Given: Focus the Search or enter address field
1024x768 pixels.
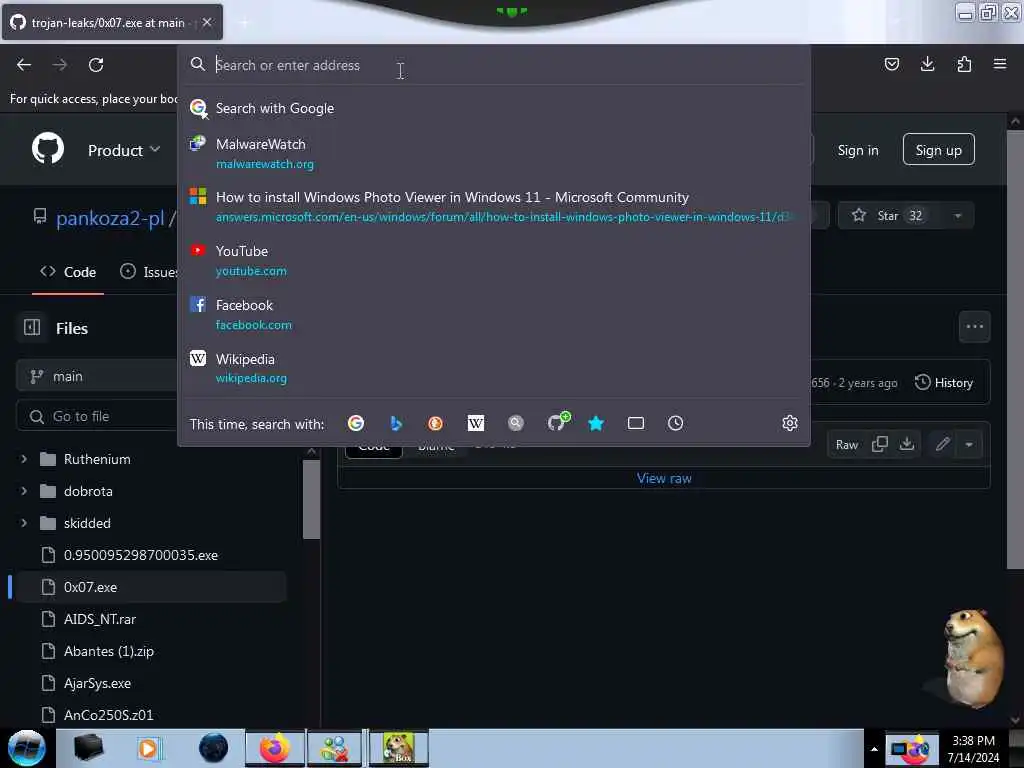Looking at the screenshot, I should click(496, 65).
